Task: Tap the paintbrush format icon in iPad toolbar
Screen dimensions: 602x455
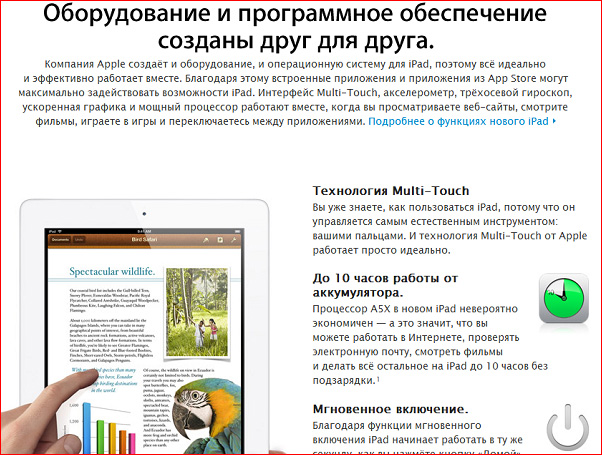Action: tap(206, 240)
